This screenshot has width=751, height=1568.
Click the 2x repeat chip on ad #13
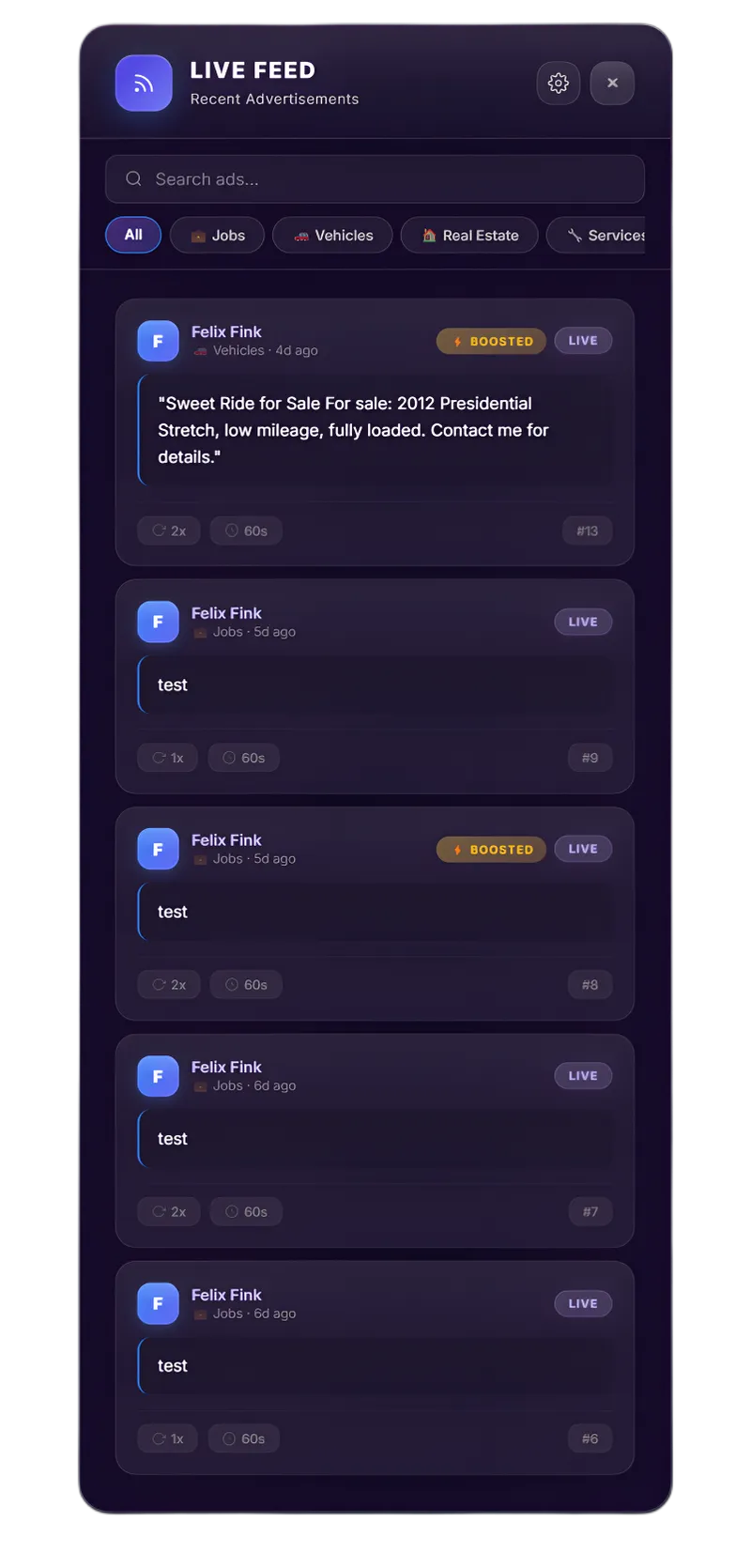tap(169, 530)
